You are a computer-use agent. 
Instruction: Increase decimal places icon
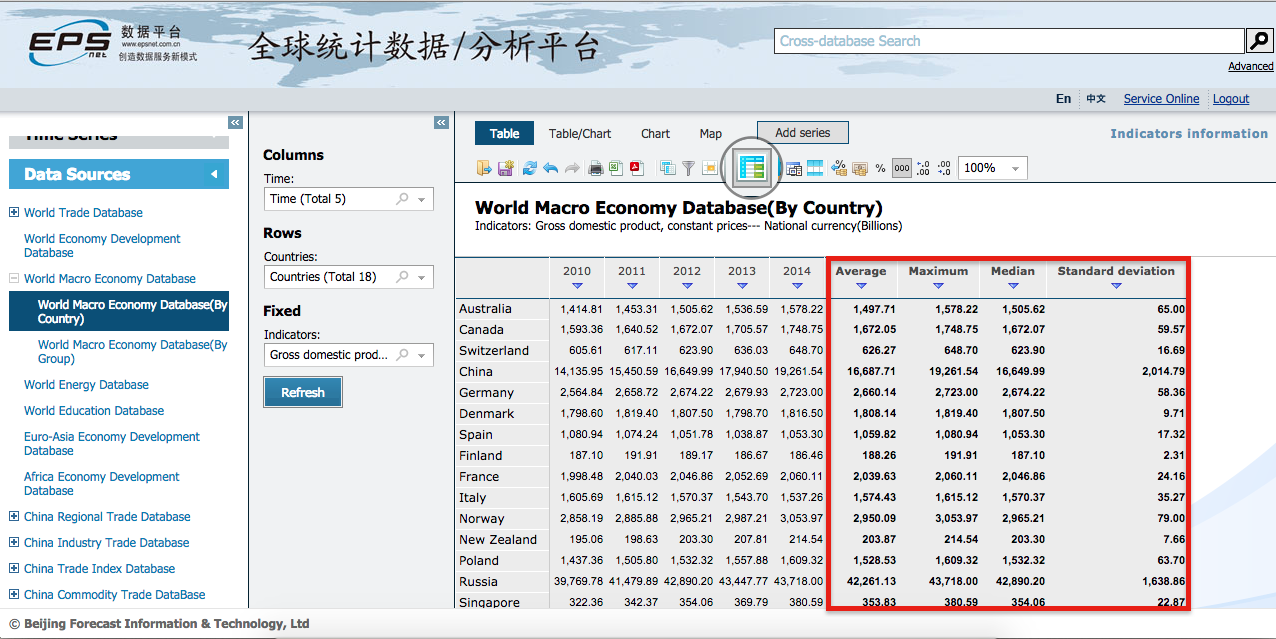click(923, 168)
